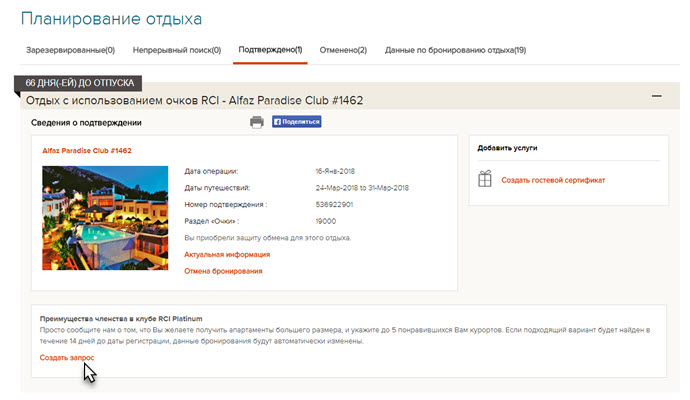Click the Актуальная информация link
Screen dimensions: 690x400
pos(227,254)
